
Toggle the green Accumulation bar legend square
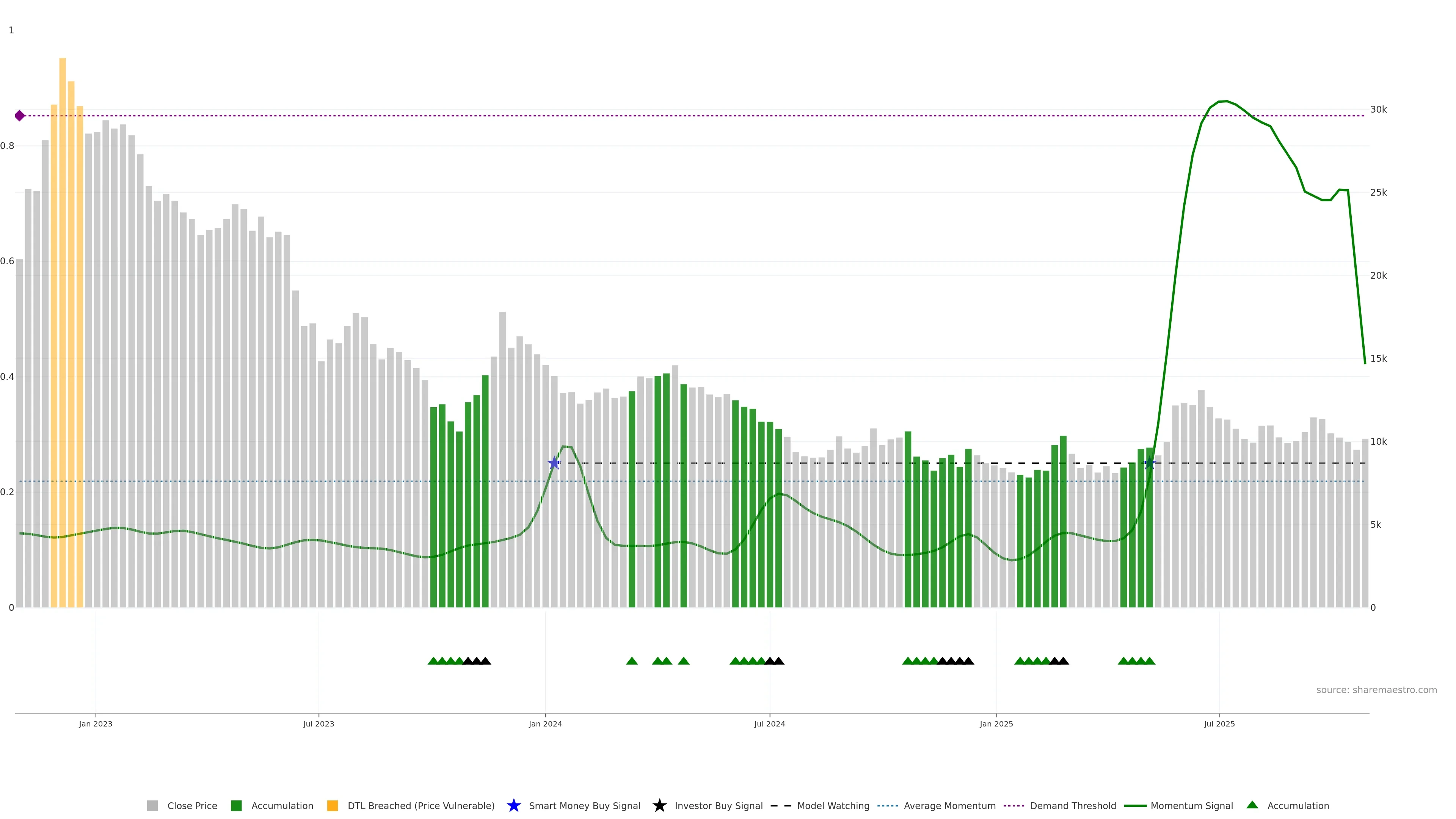(236, 805)
